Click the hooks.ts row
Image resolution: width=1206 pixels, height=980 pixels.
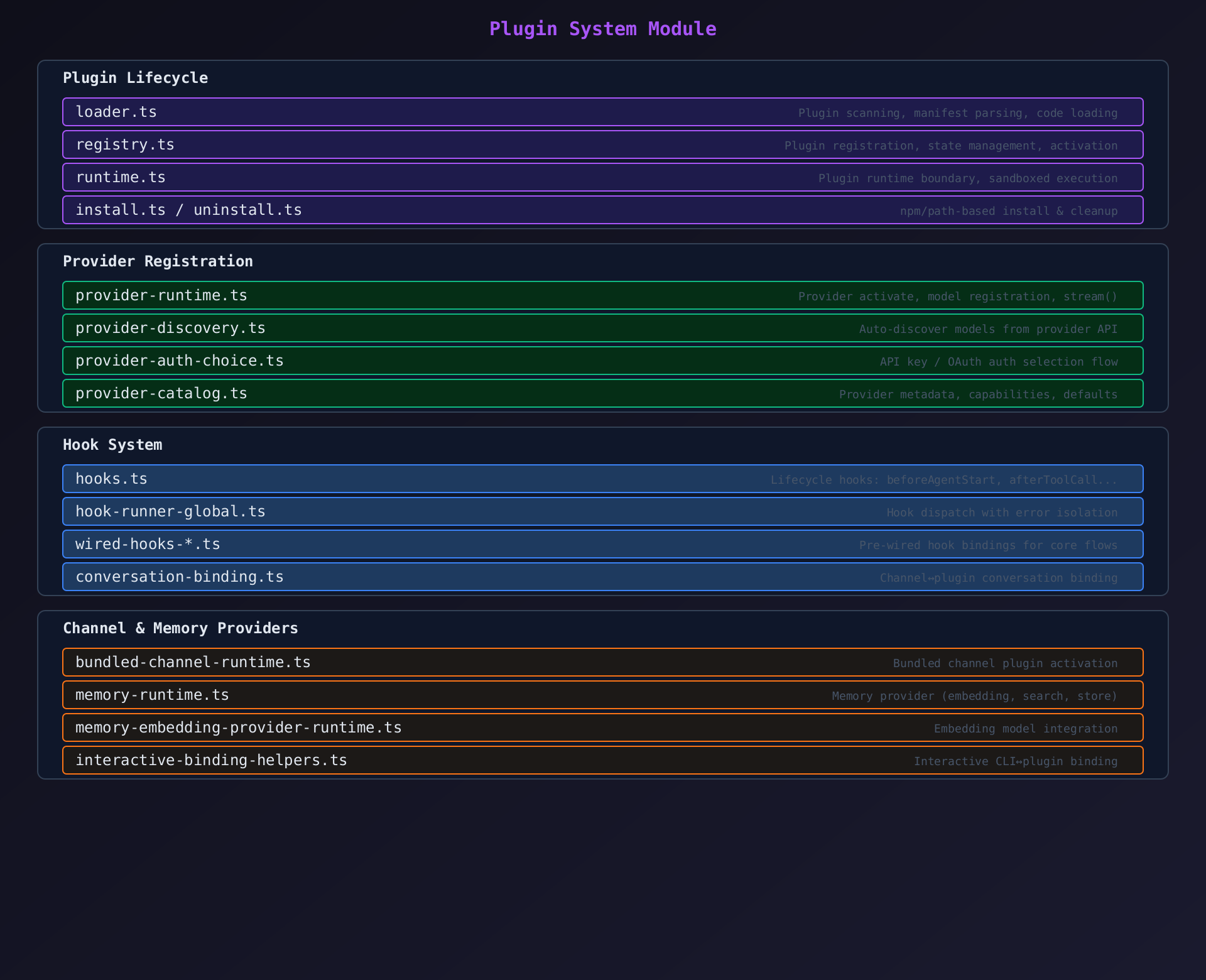click(x=602, y=479)
